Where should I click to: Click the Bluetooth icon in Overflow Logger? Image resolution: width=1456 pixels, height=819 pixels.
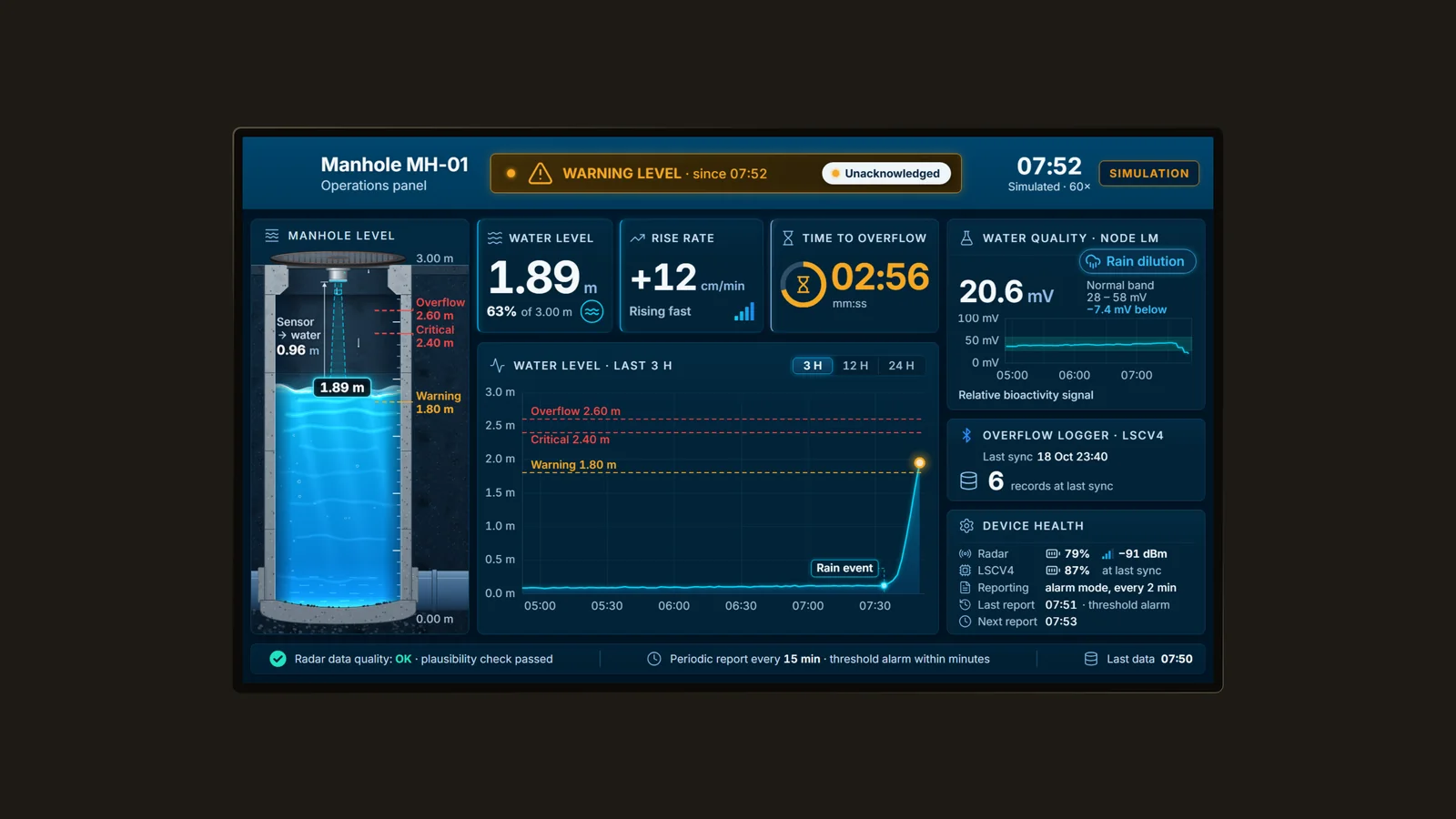[x=966, y=435]
